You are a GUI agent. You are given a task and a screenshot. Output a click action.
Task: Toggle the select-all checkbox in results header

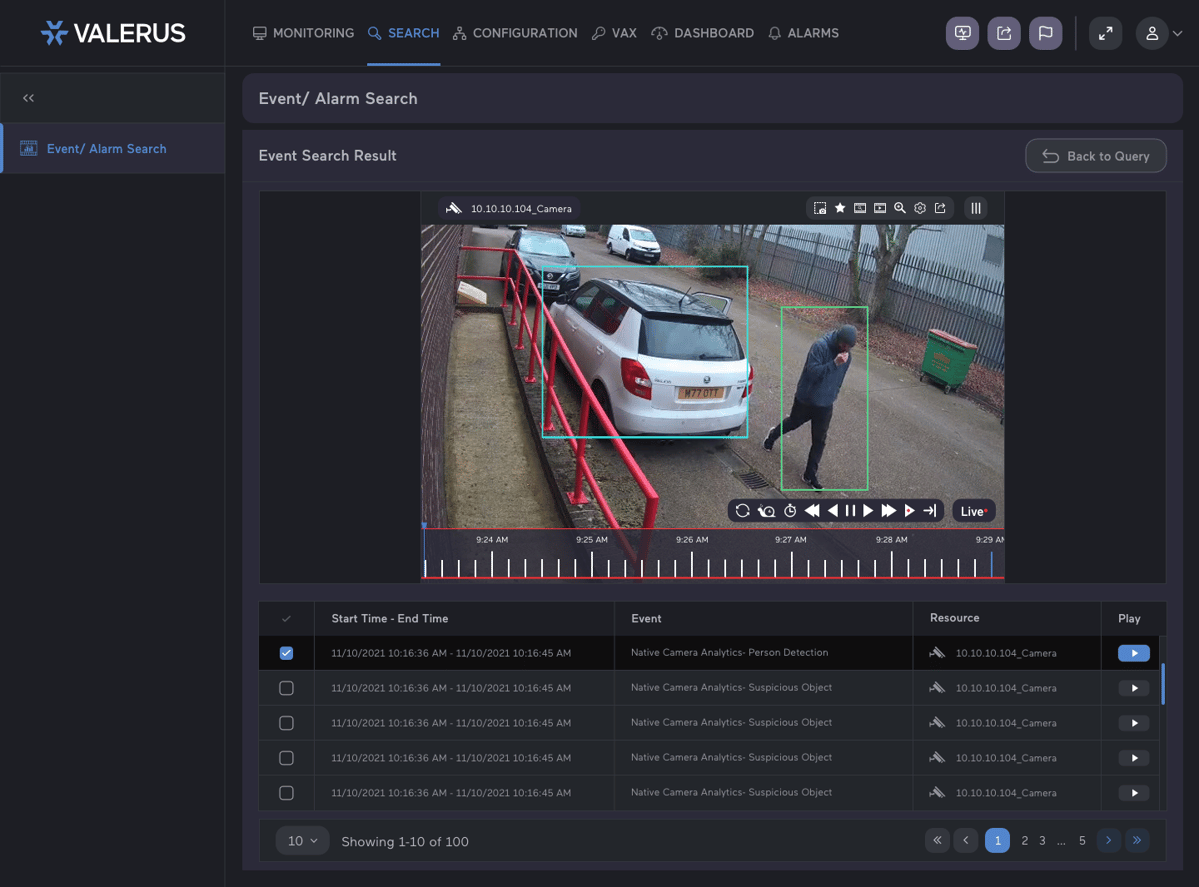pos(287,618)
